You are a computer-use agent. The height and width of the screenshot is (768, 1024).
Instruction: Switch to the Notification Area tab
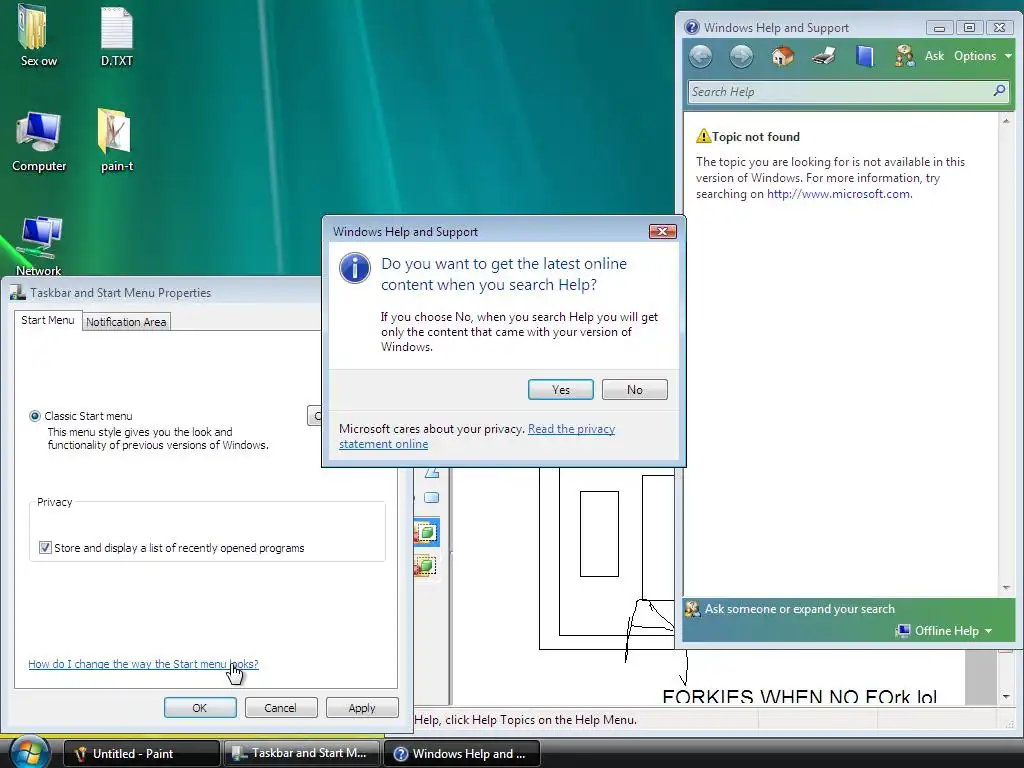click(x=126, y=322)
